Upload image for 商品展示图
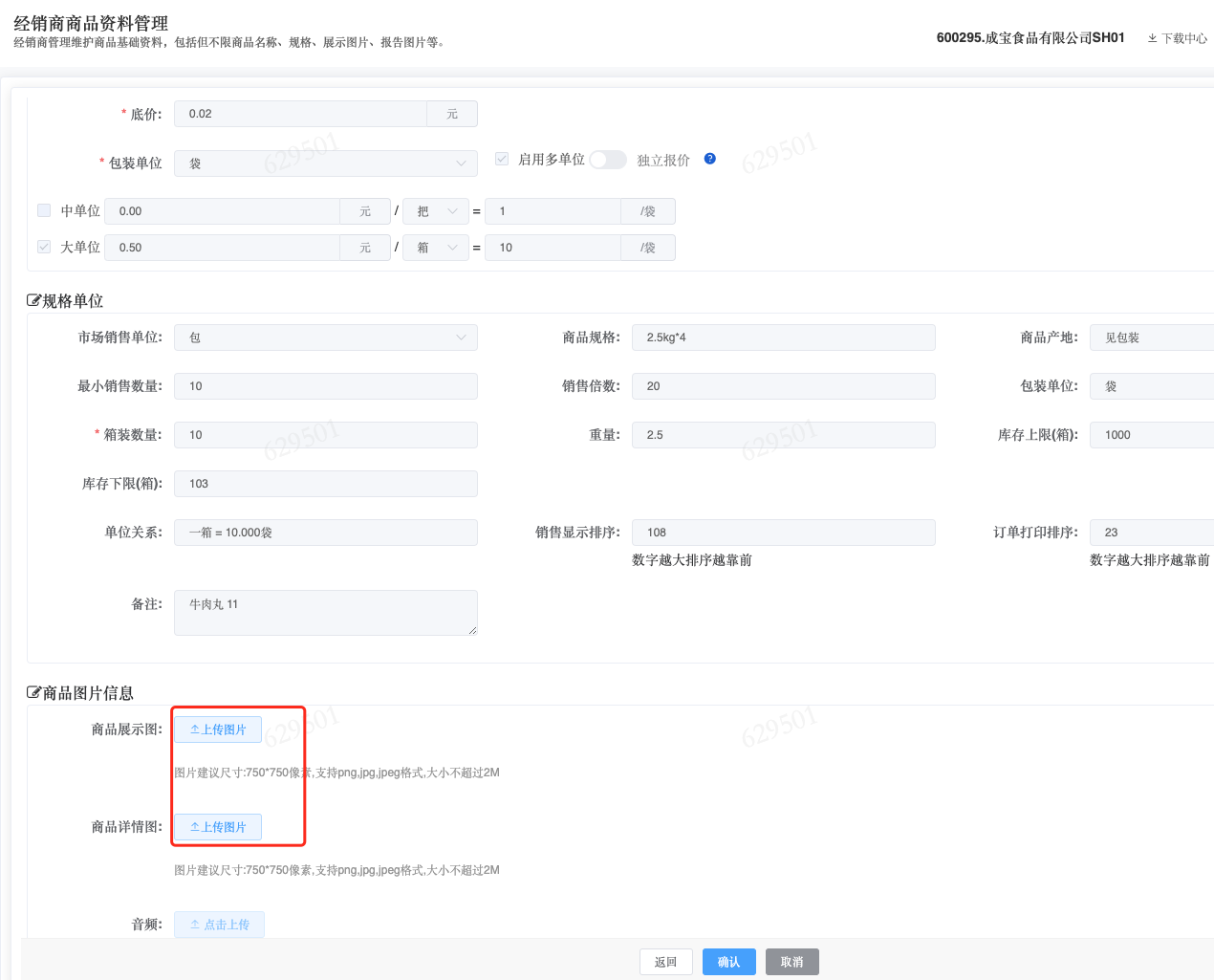Viewport: 1214px width, 980px height. (x=218, y=730)
